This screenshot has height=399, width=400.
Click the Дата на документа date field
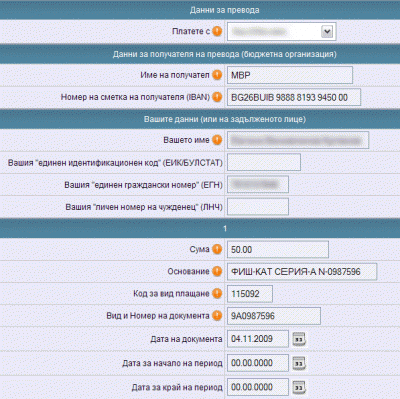(258, 339)
